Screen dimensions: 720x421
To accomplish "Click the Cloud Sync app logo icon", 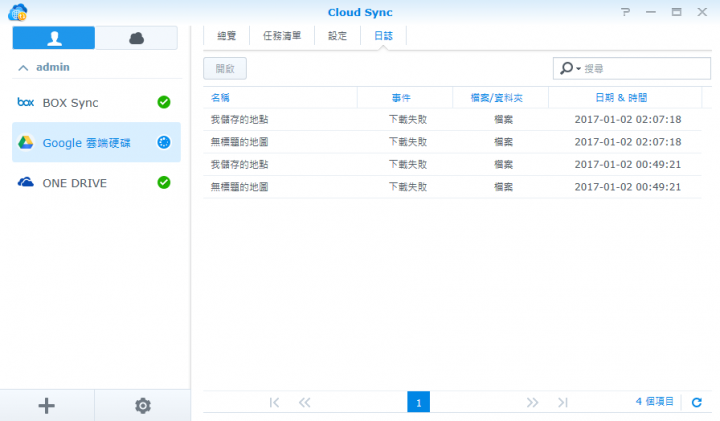I will [18, 12].
